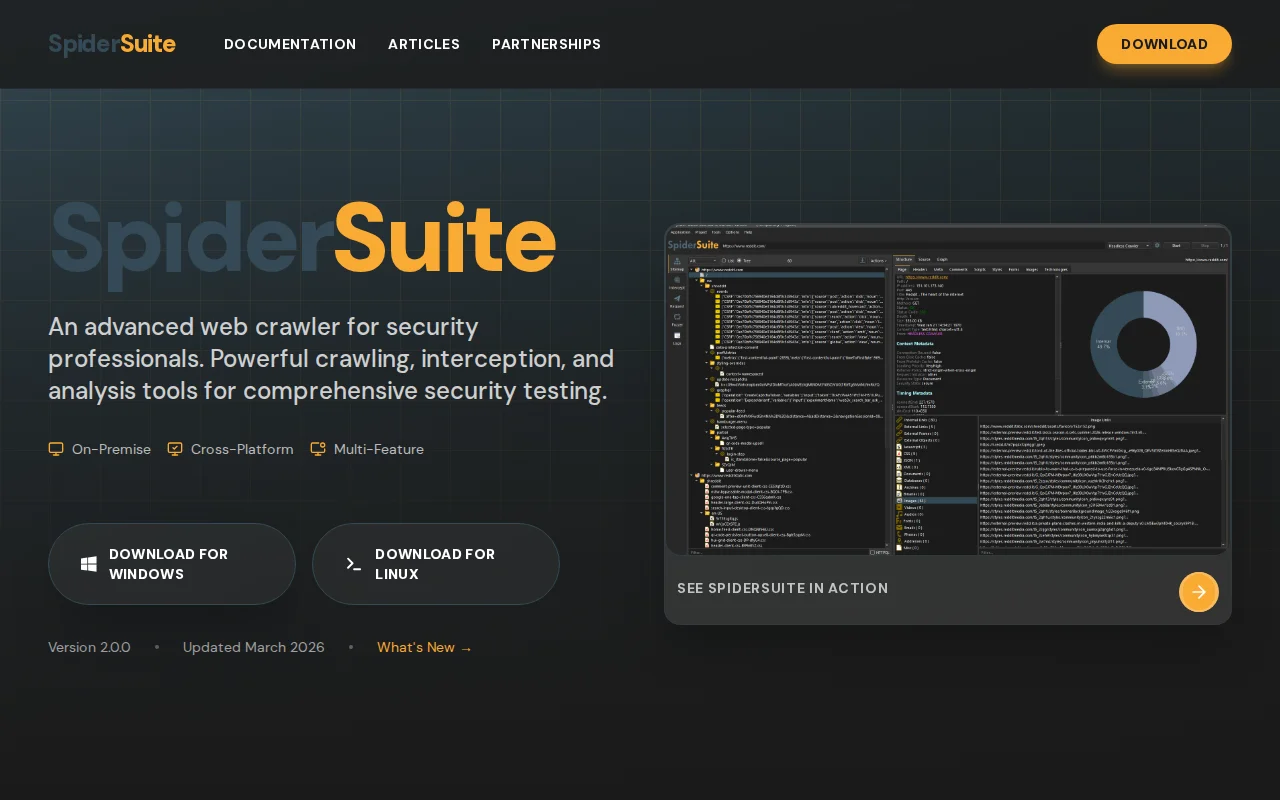Click the On-Premise monitor icon

(x=56, y=449)
